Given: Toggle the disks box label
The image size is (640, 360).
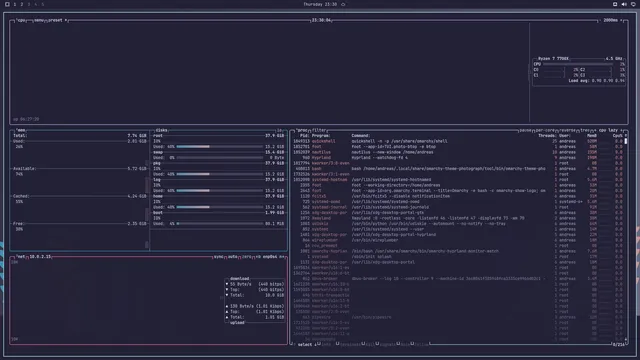Looking at the screenshot, I should point(161,130).
